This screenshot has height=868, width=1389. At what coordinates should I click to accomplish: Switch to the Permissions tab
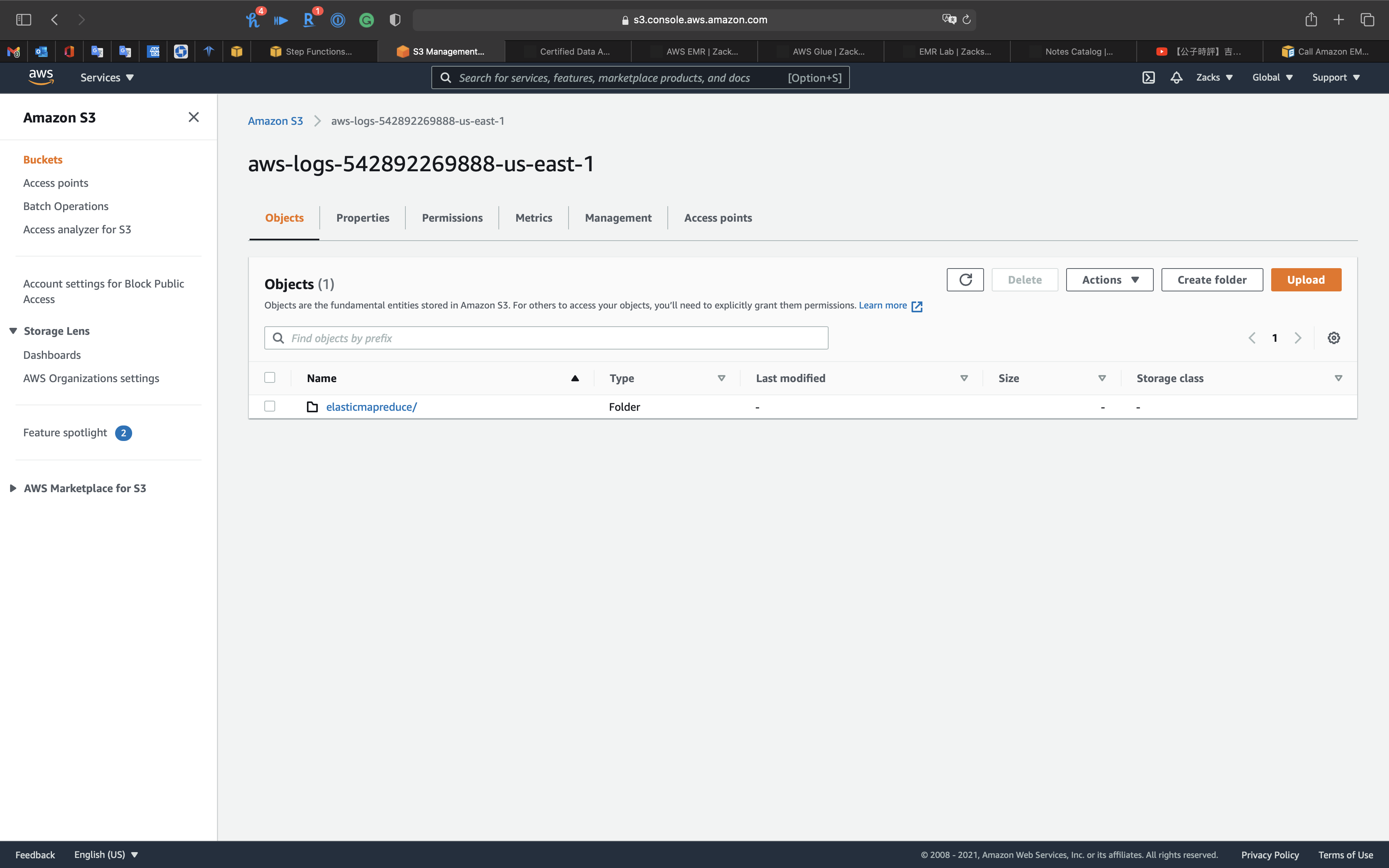coord(452,217)
